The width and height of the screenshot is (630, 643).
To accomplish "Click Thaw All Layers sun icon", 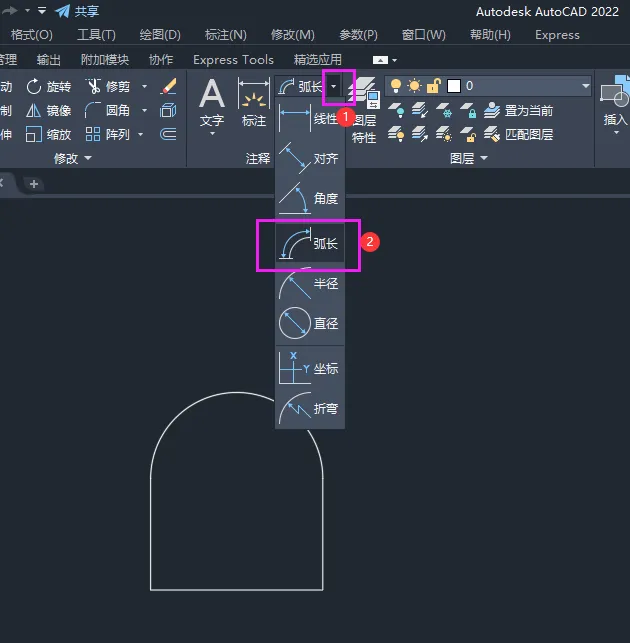I will click(444, 134).
